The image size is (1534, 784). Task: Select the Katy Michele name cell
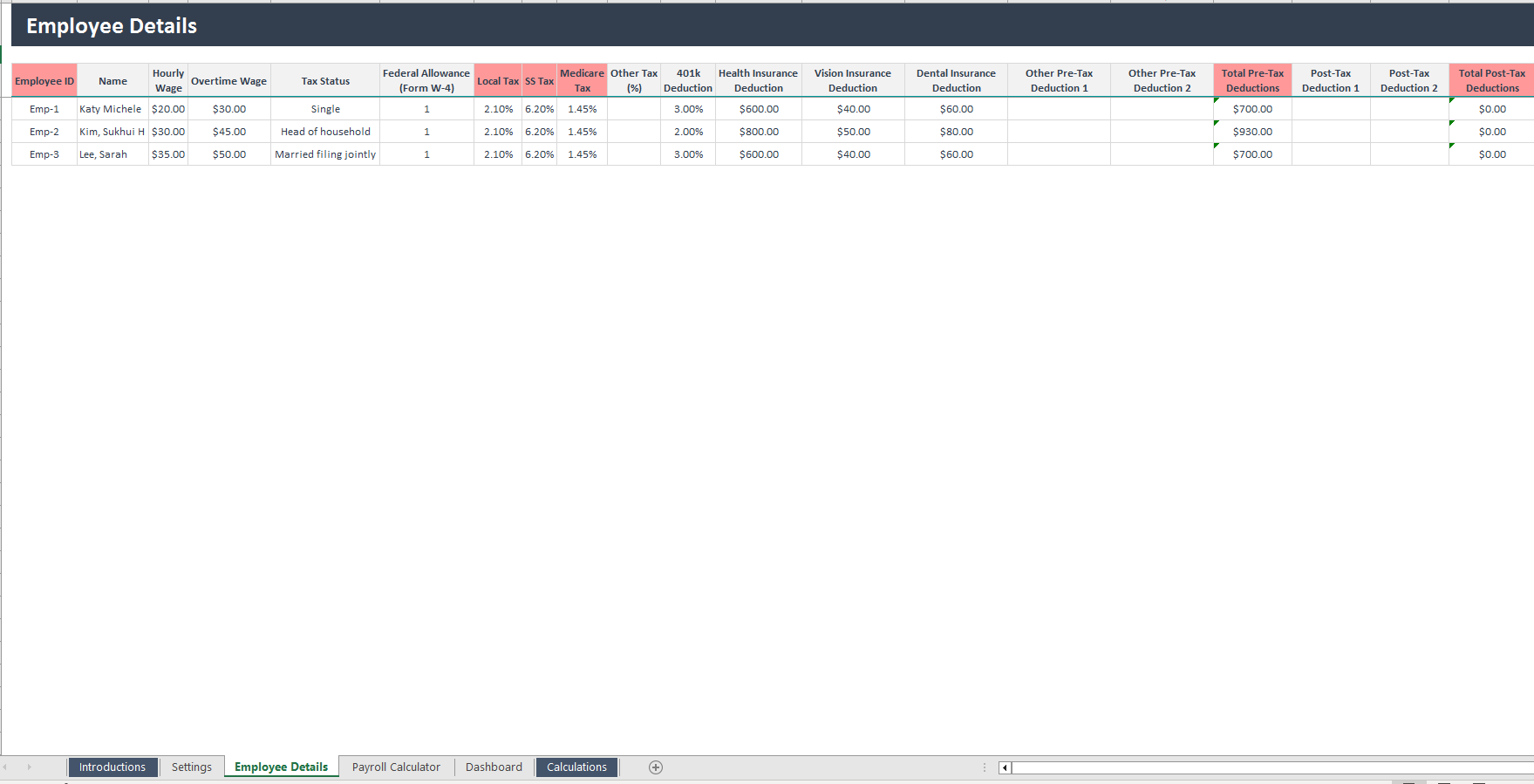pyautogui.click(x=112, y=109)
